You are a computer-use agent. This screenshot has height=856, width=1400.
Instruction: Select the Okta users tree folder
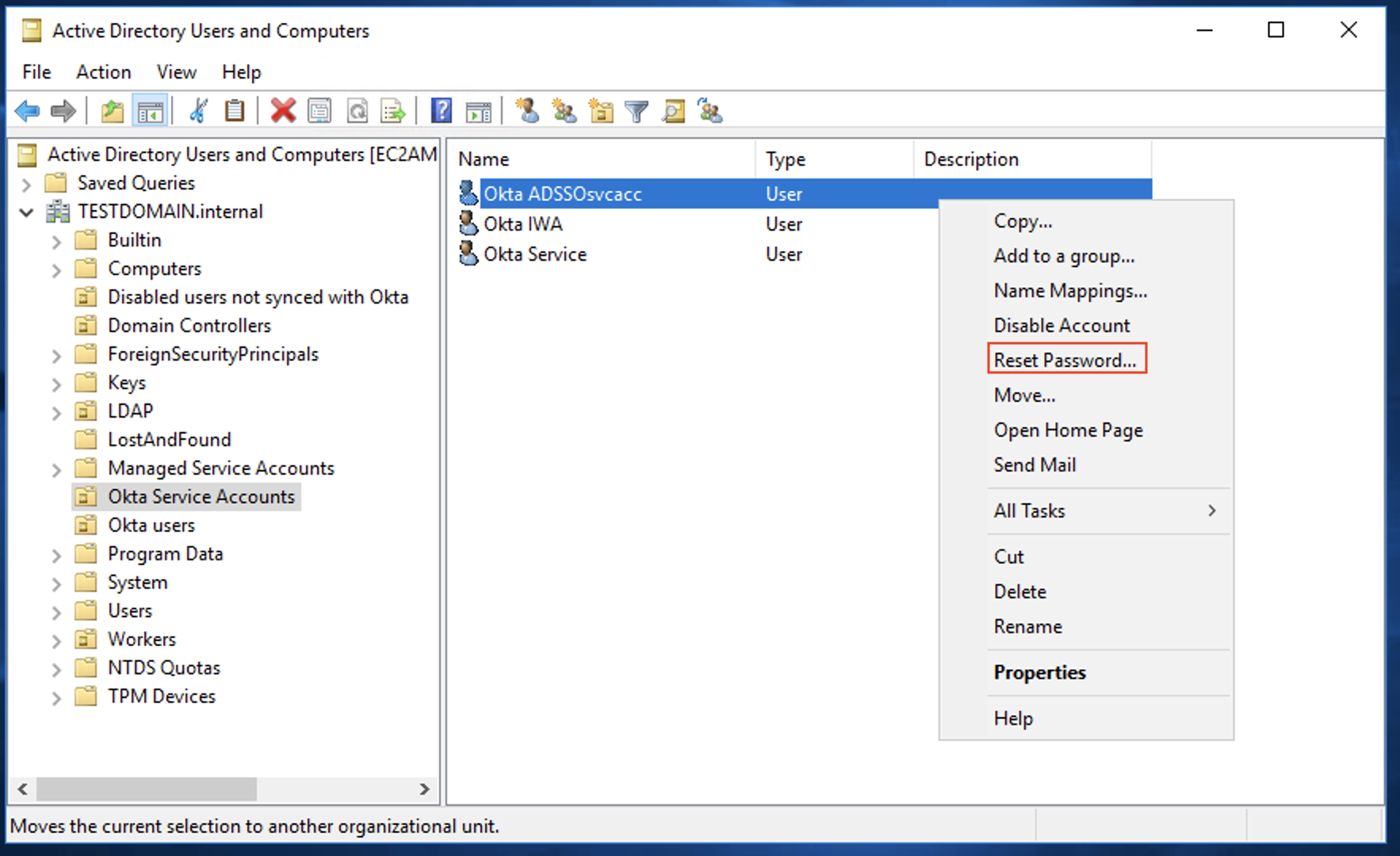click(151, 525)
